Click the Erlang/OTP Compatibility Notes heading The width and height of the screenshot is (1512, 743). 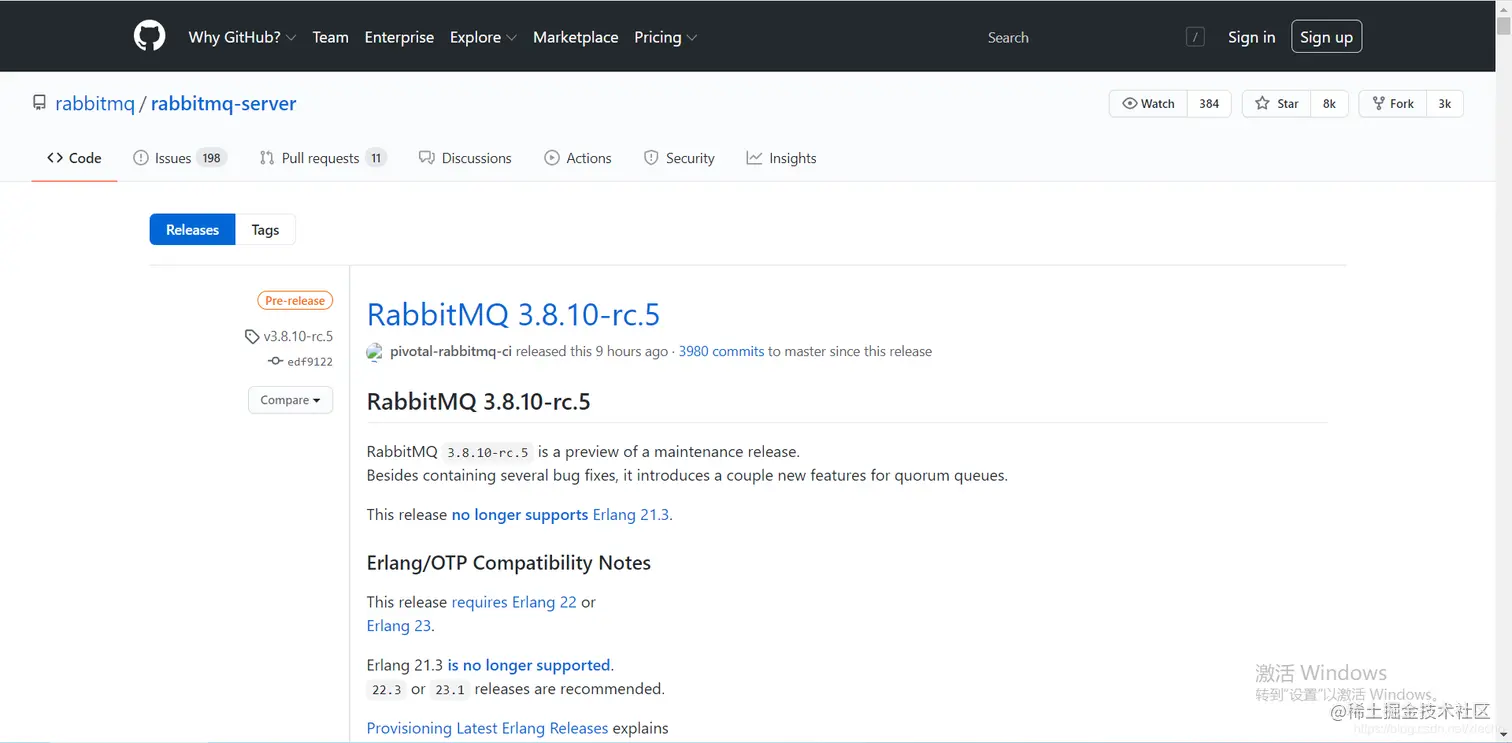click(x=509, y=563)
